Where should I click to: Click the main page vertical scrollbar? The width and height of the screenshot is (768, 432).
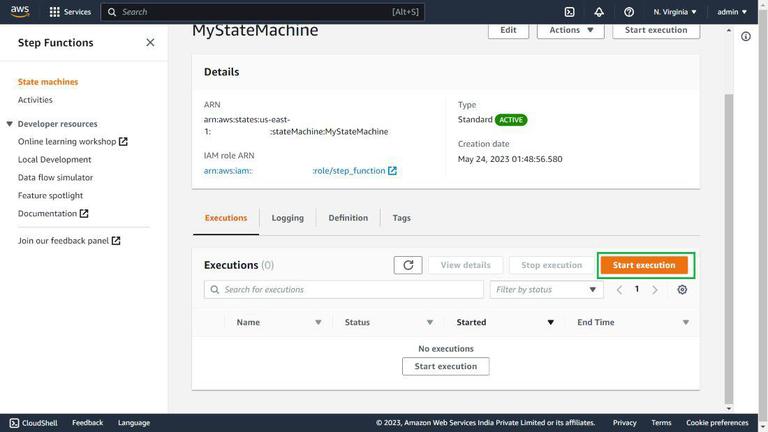(729, 248)
